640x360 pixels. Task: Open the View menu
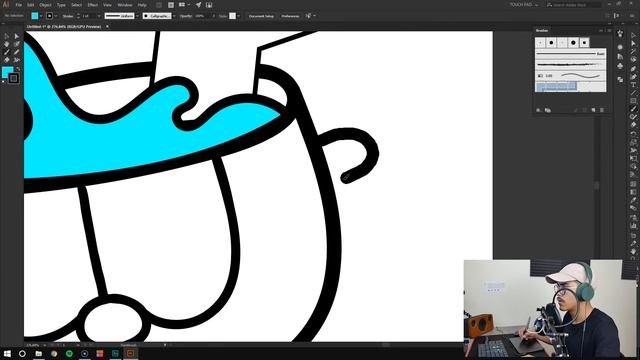pyautogui.click(x=107, y=5)
